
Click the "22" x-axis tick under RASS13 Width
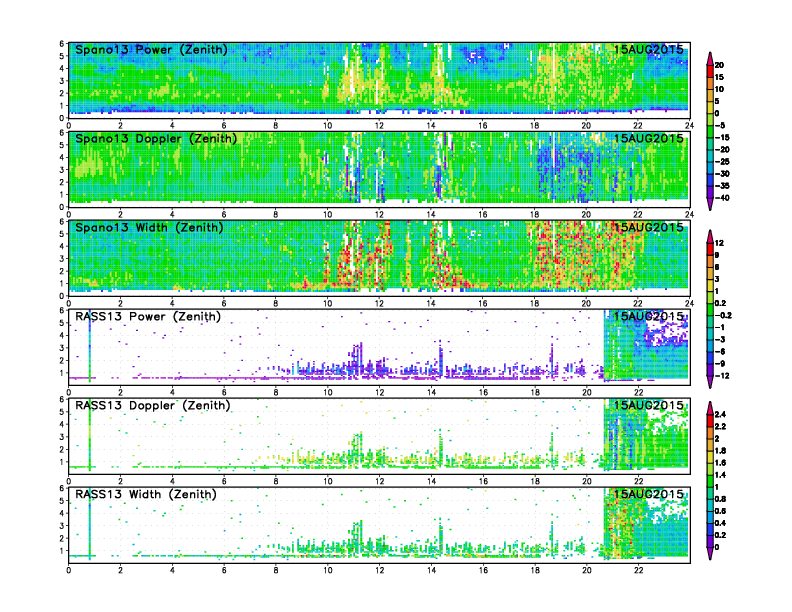pos(638,570)
